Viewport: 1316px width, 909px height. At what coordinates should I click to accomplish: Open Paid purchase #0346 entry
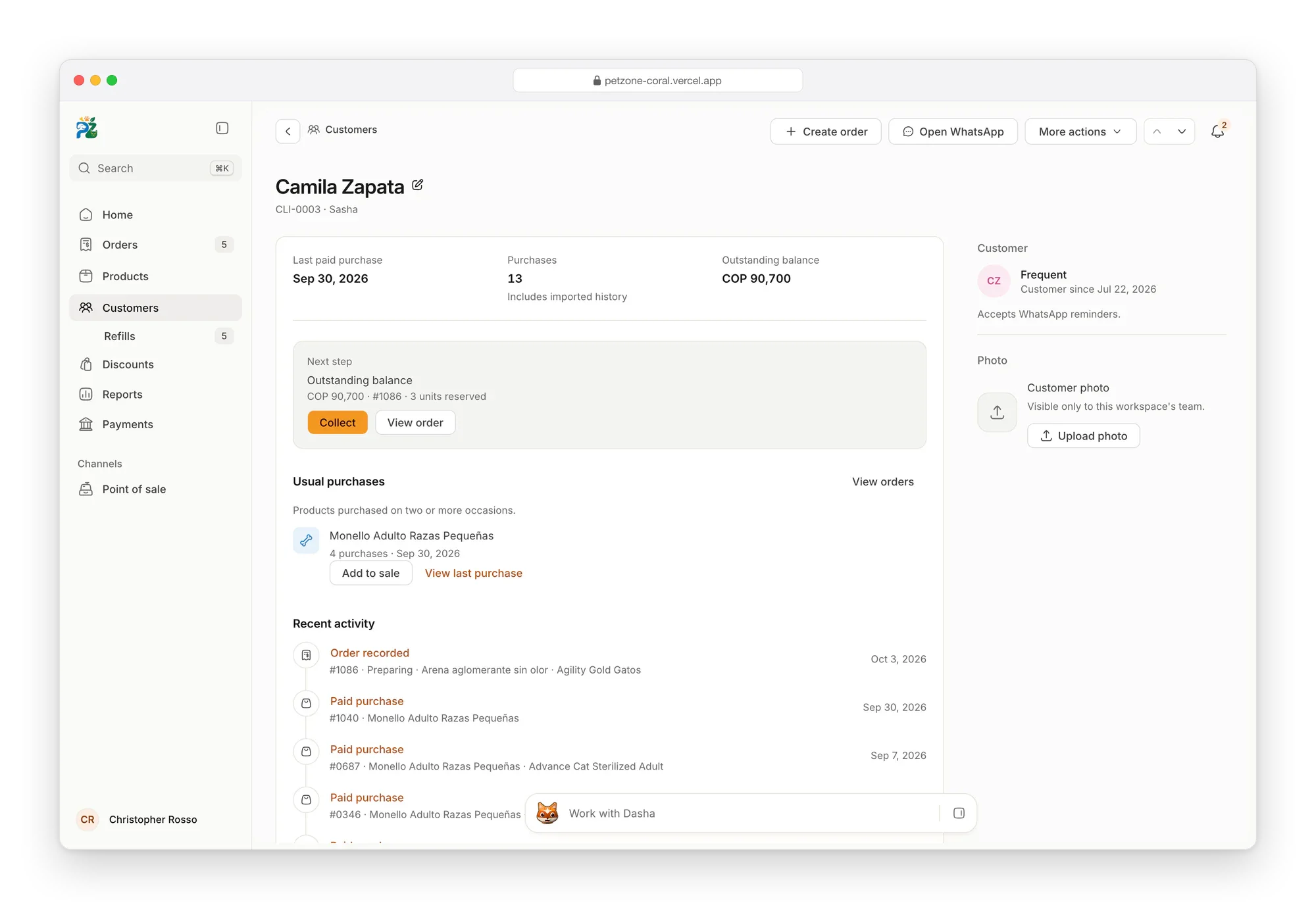click(367, 798)
